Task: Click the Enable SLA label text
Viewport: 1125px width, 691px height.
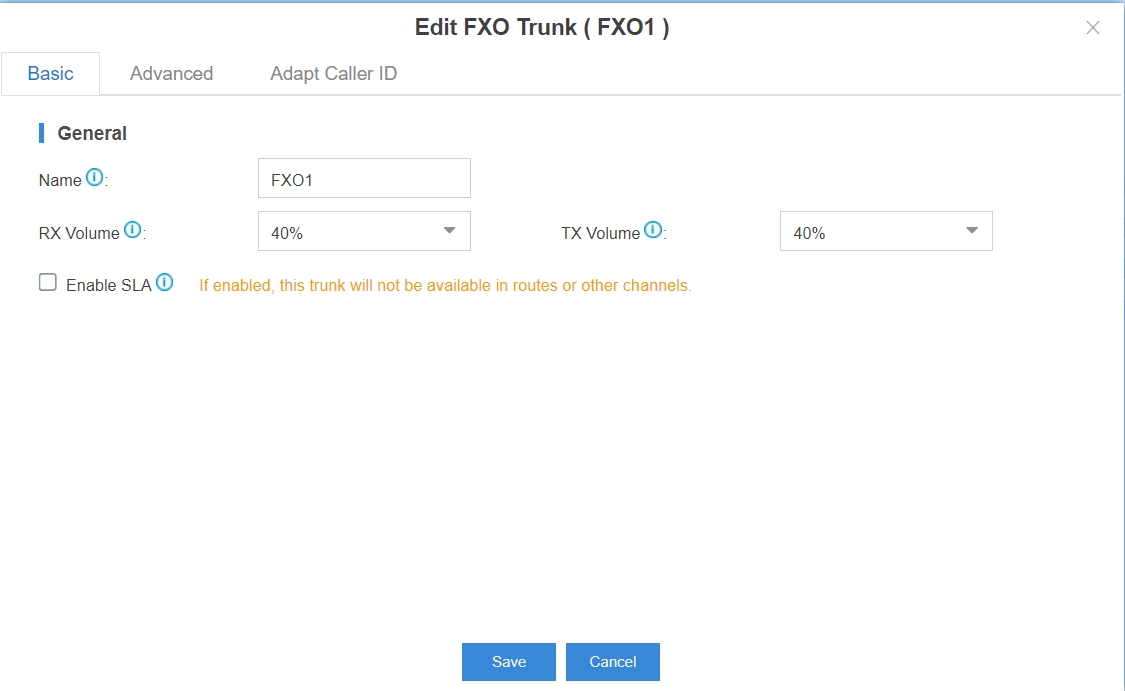Action: (x=108, y=286)
